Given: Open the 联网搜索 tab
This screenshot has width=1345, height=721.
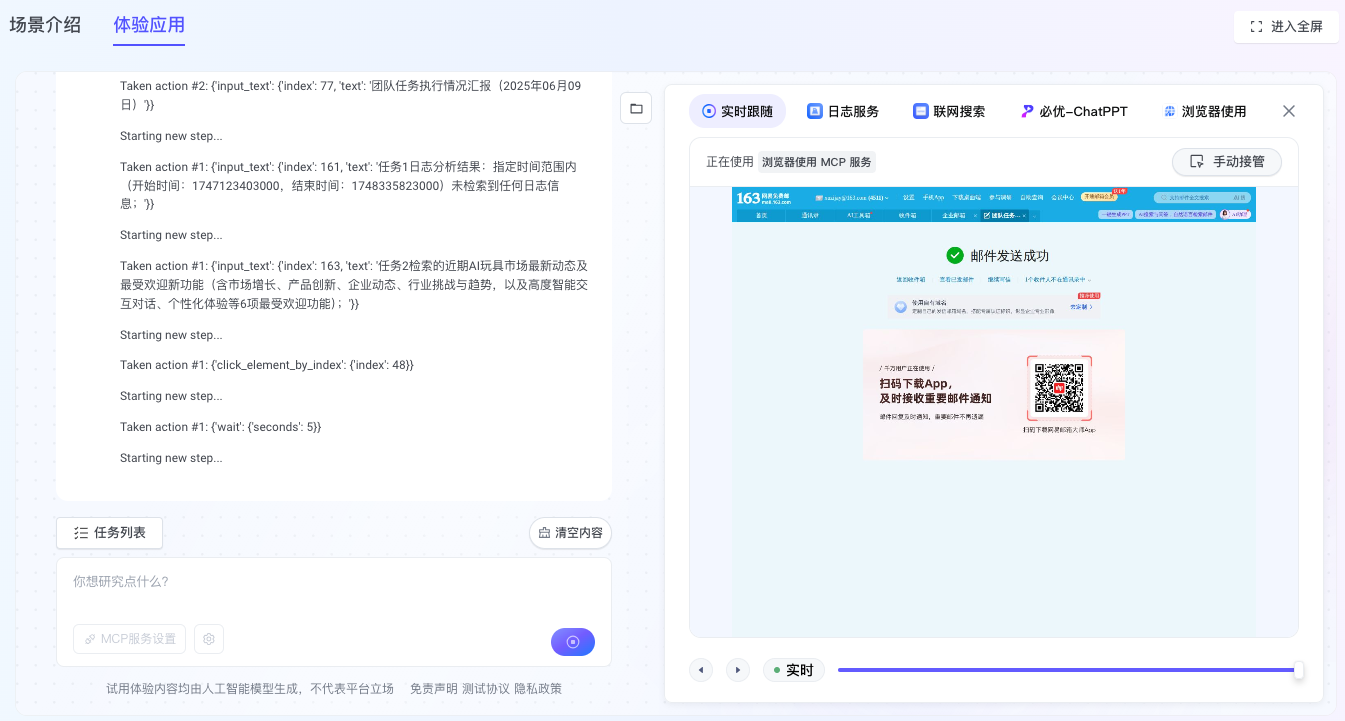Looking at the screenshot, I should pyautogui.click(x=949, y=111).
